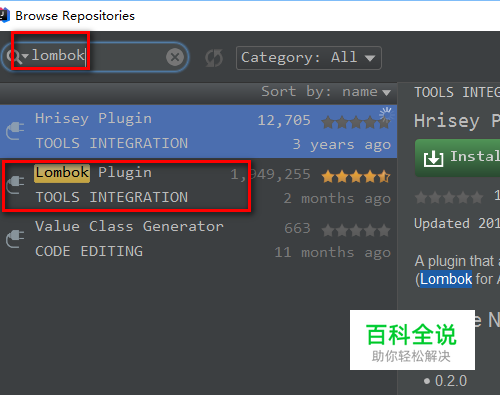
Task: Click the '3 years ago' update text
Action: (x=342, y=145)
